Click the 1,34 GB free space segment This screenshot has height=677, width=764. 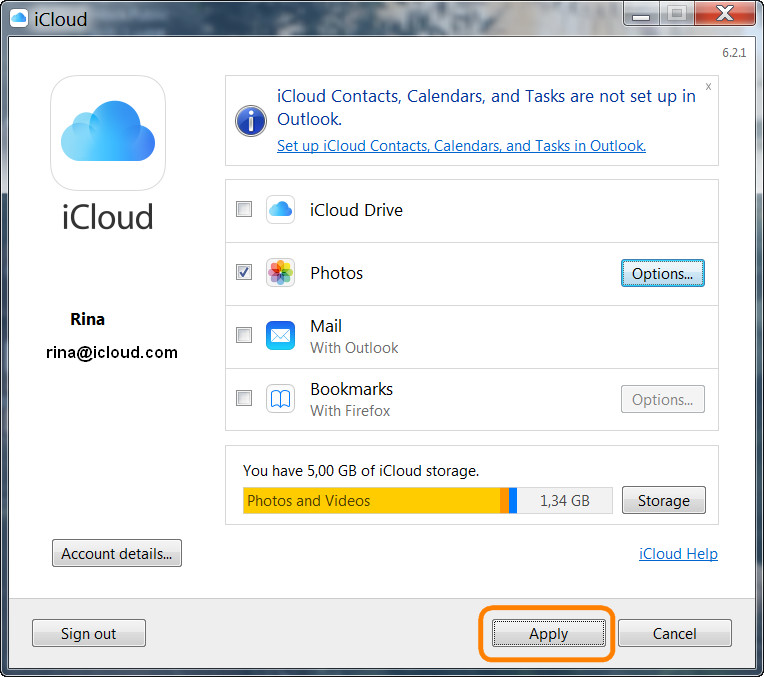pyautogui.click(x=565, y=501)
